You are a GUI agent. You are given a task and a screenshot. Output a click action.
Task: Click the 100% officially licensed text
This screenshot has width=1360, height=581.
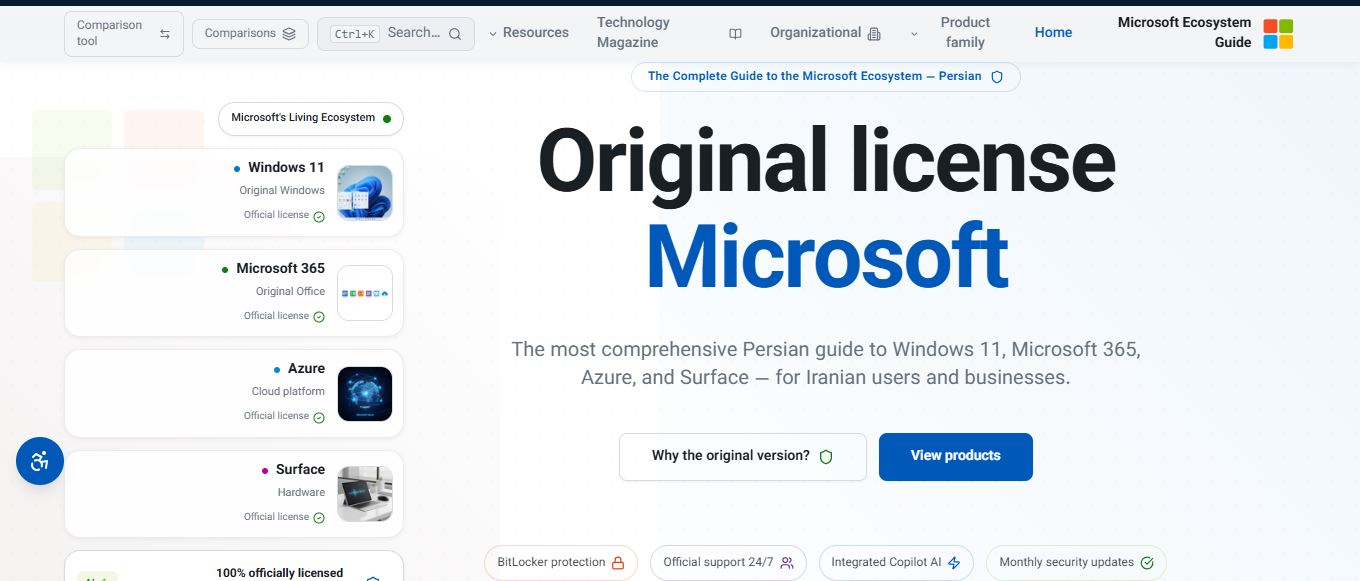(280, 573)
